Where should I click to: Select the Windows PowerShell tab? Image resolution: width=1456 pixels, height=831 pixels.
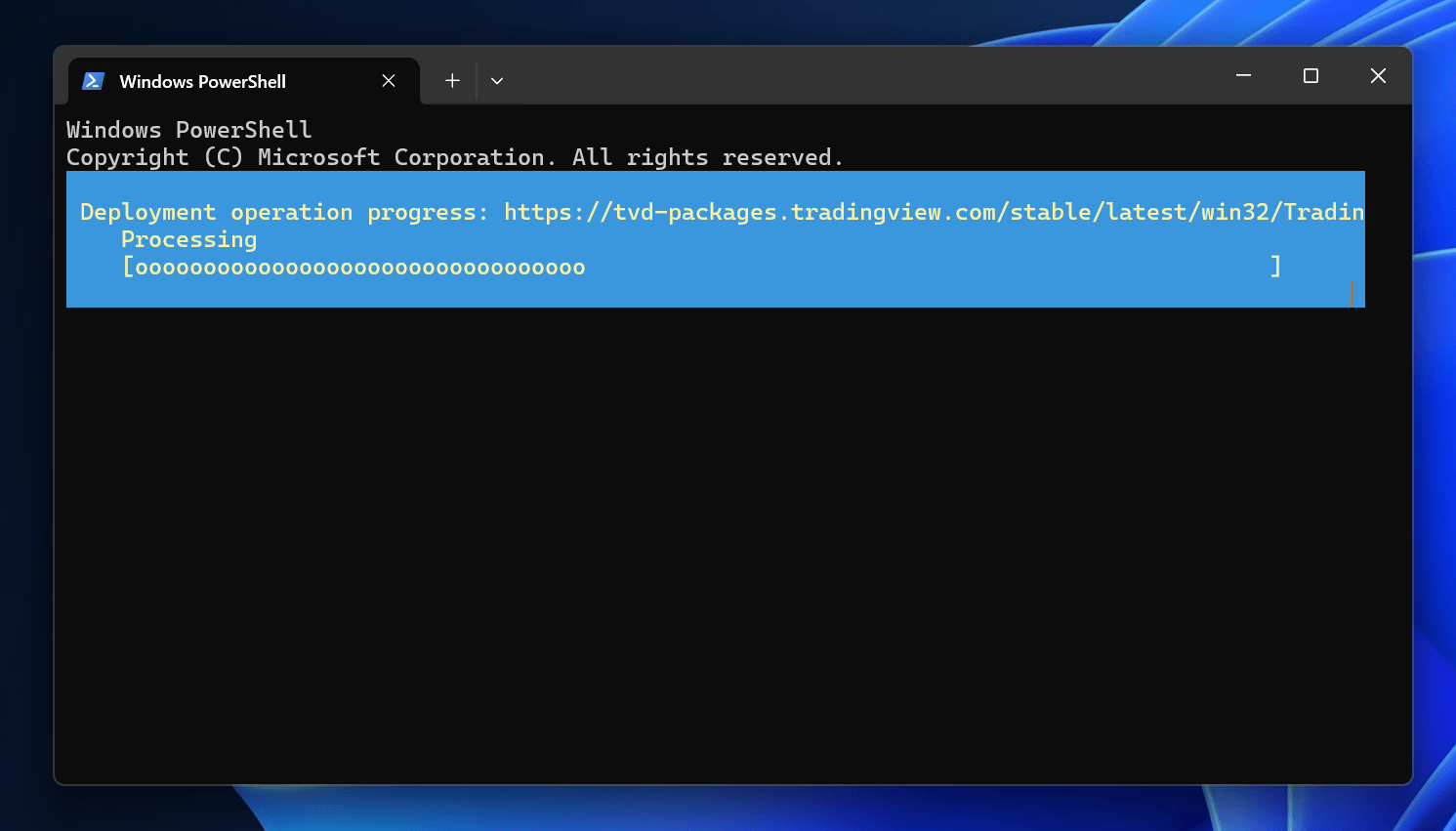tap(243, 81)
